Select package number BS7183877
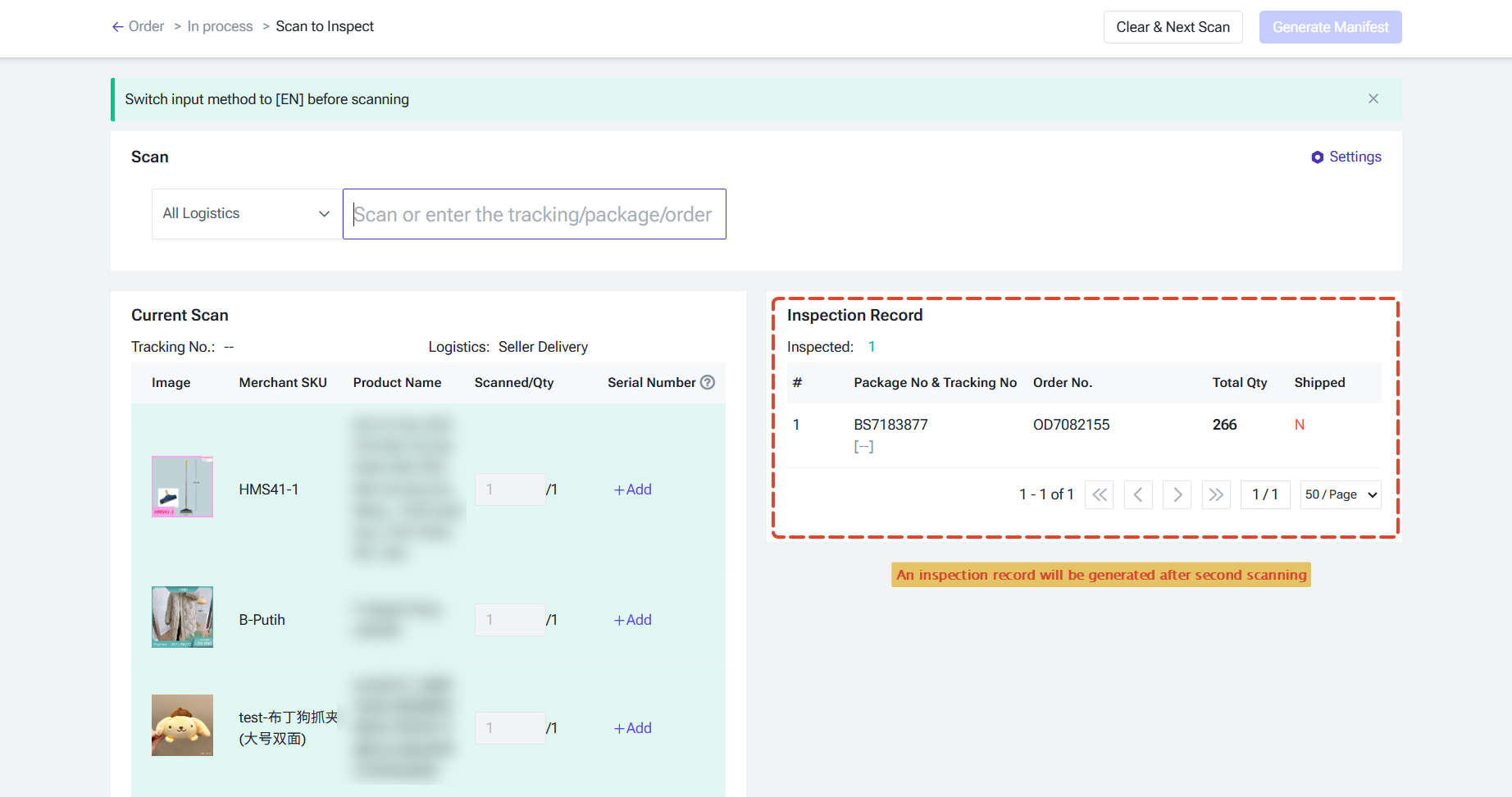The image size is (1512, 797). [890, 425]
